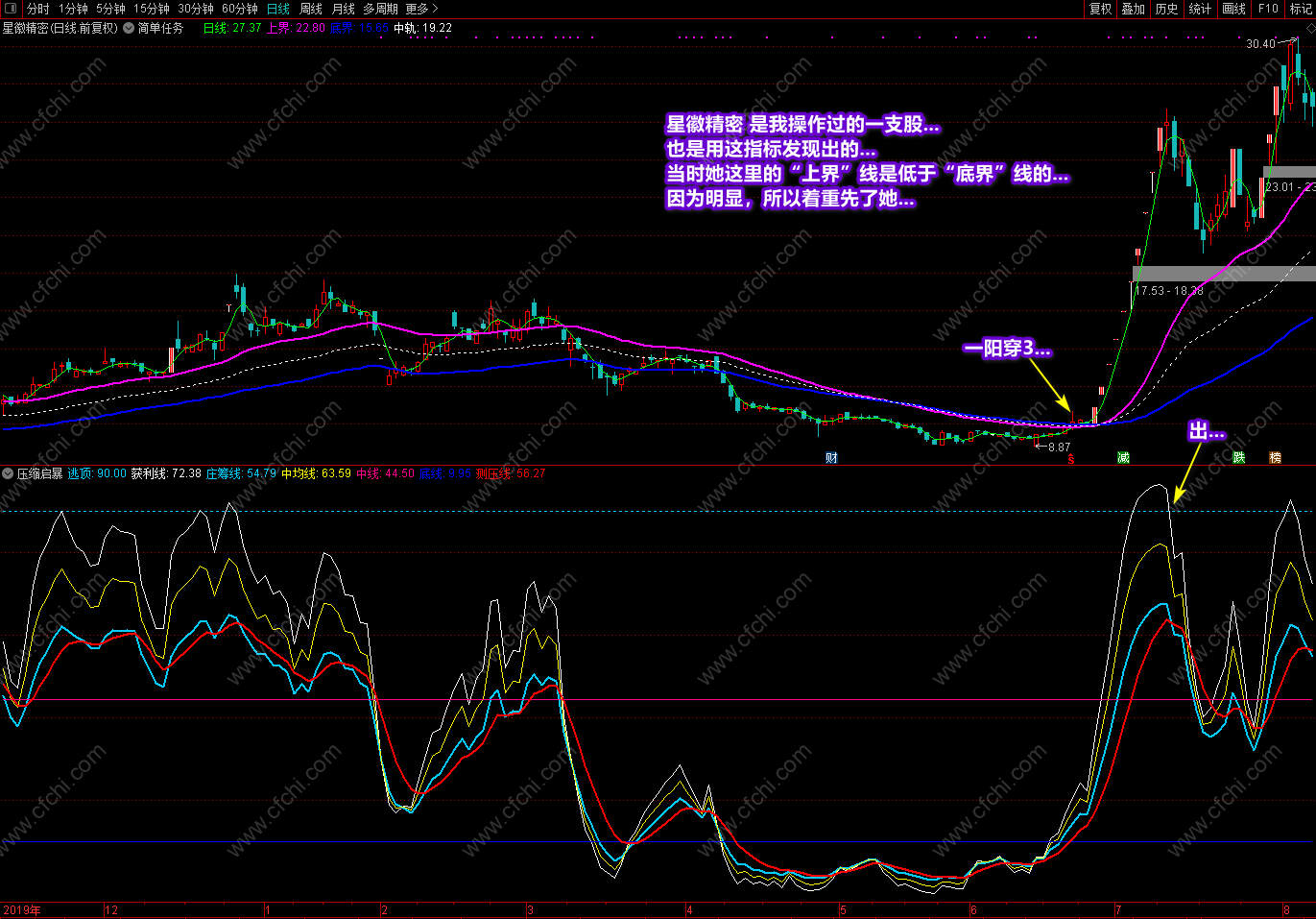Click the 庄筹线: 54.79 value
Image resolution: width=1316 pixels, height=919 pixels.
(241, 473)
